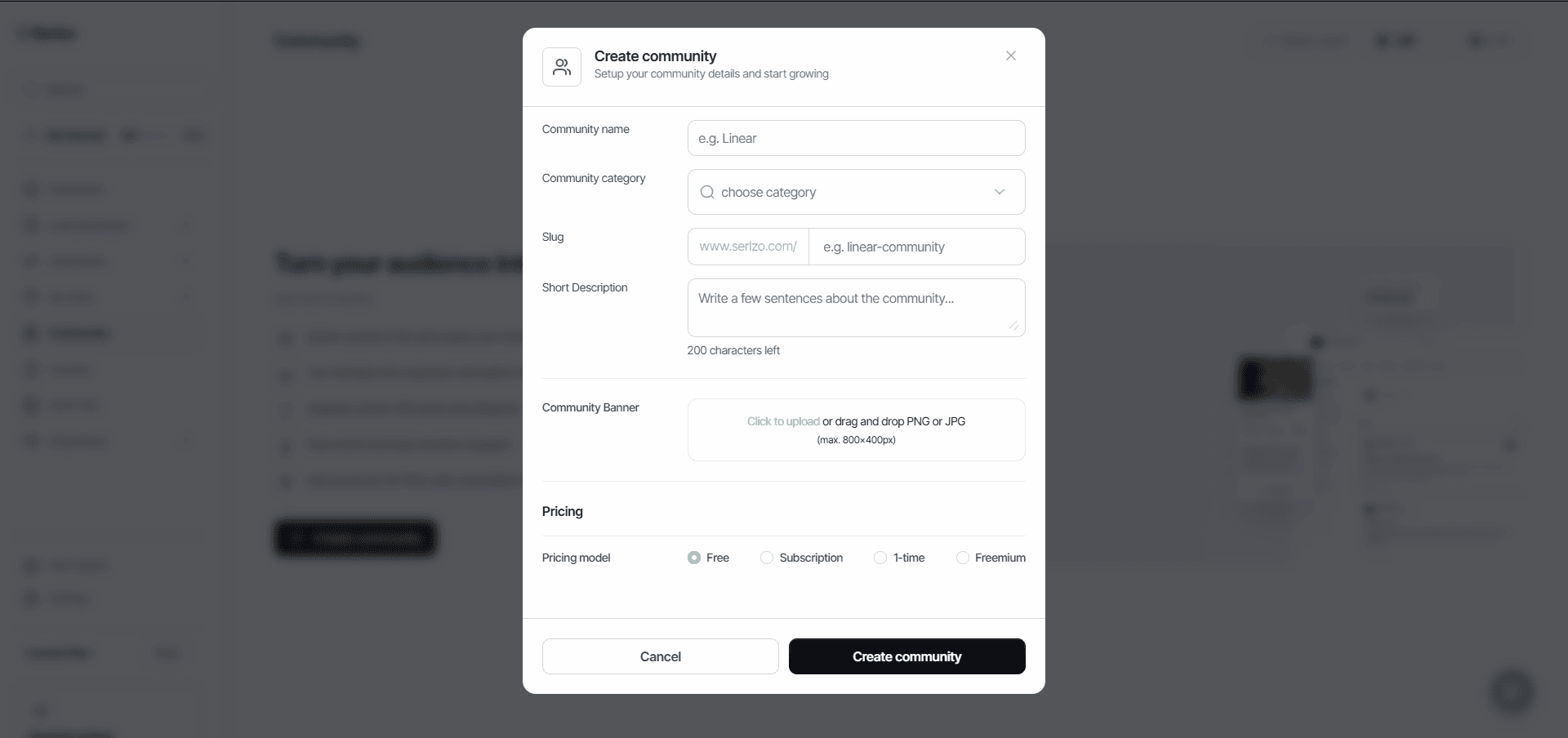Select the Freemium pricing option

pyautogui.click(x=963, y=558)
